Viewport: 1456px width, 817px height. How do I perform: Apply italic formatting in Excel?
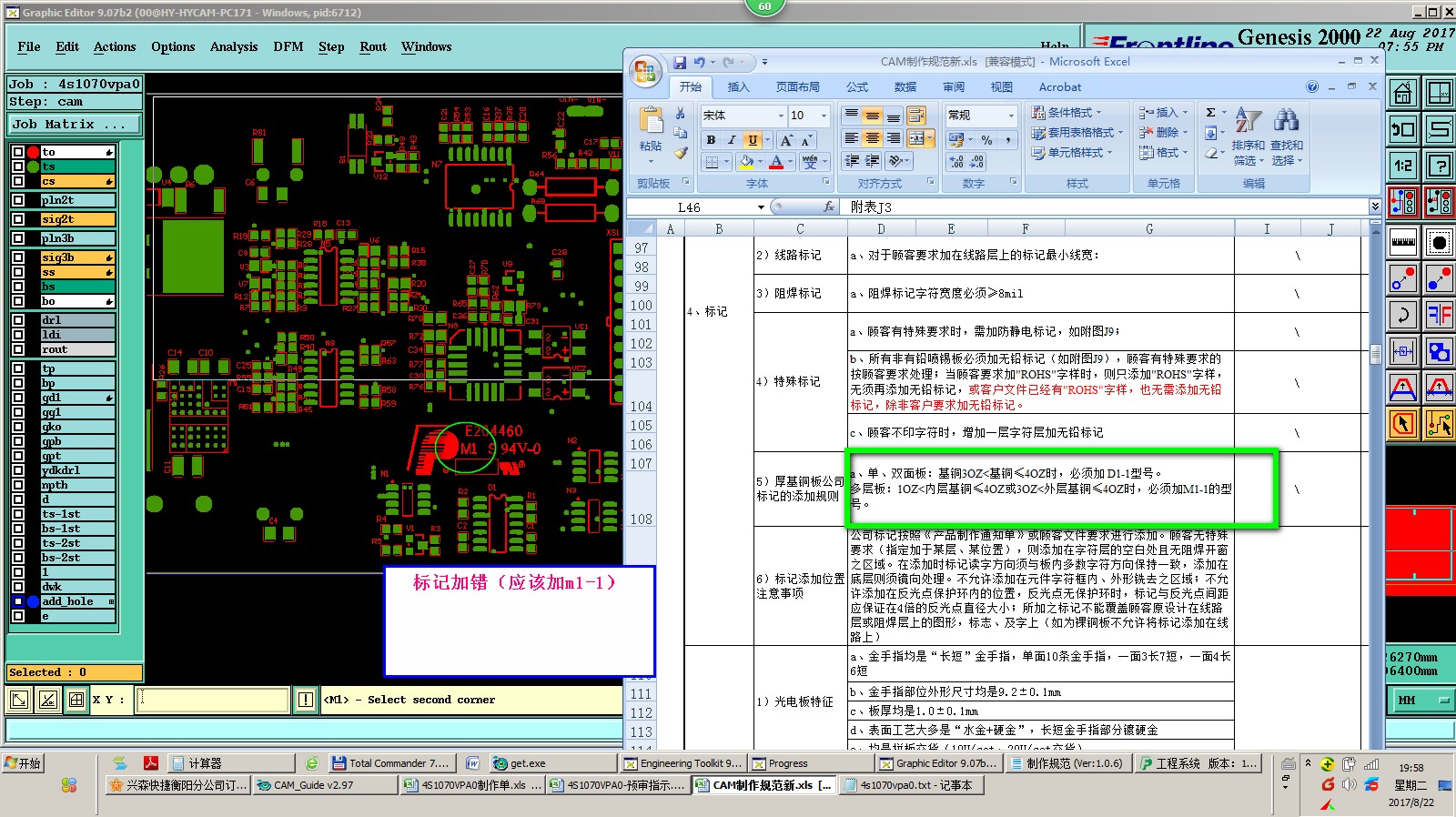point(732,140)
